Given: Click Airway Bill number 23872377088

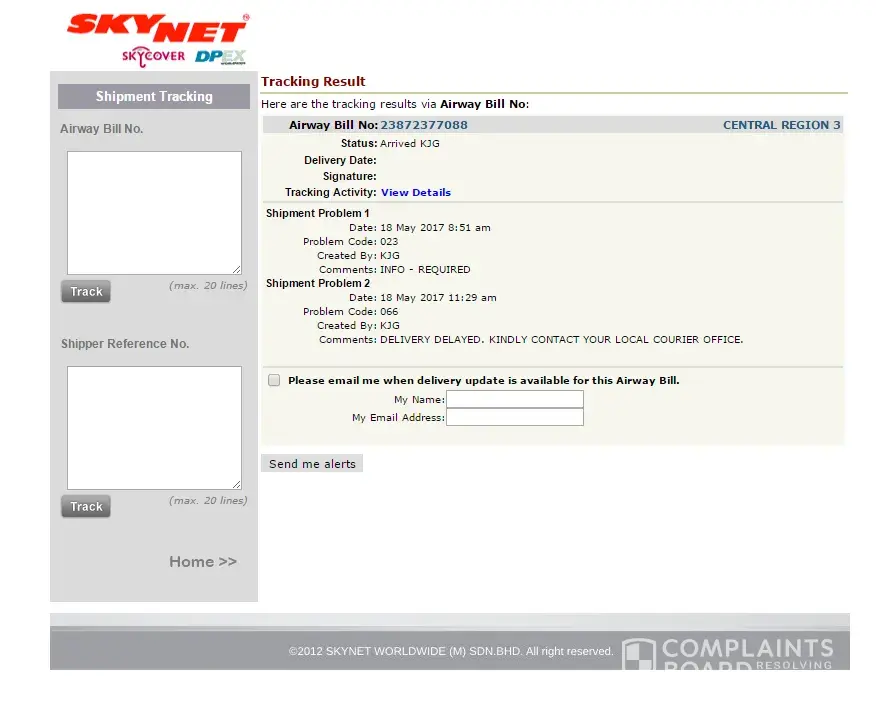Looking at the screenshot, I should pyautogui.click(x=423, y=125).
